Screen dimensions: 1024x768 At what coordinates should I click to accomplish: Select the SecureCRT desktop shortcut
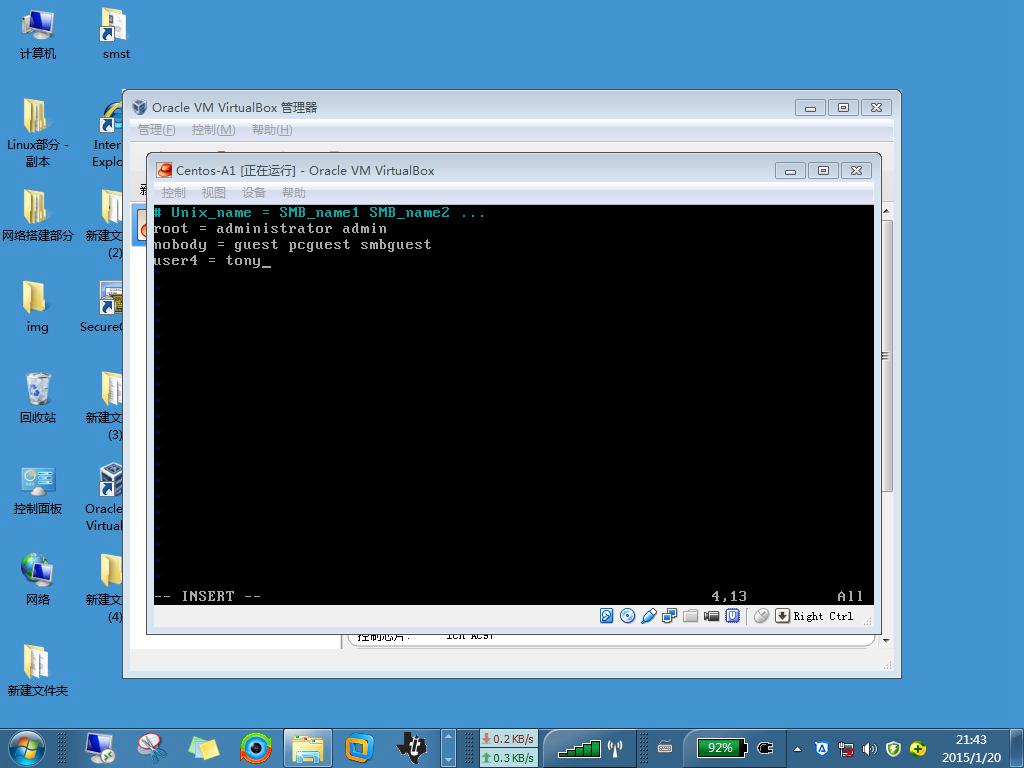pos(104,307)
